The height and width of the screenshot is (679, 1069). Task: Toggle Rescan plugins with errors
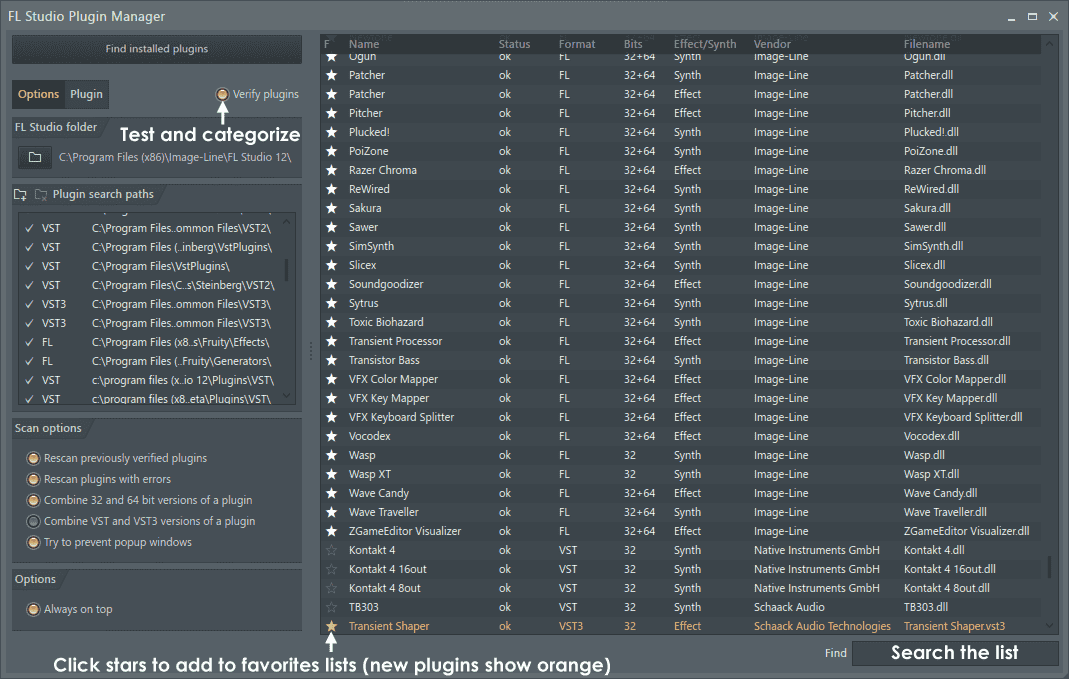[33, 479]
